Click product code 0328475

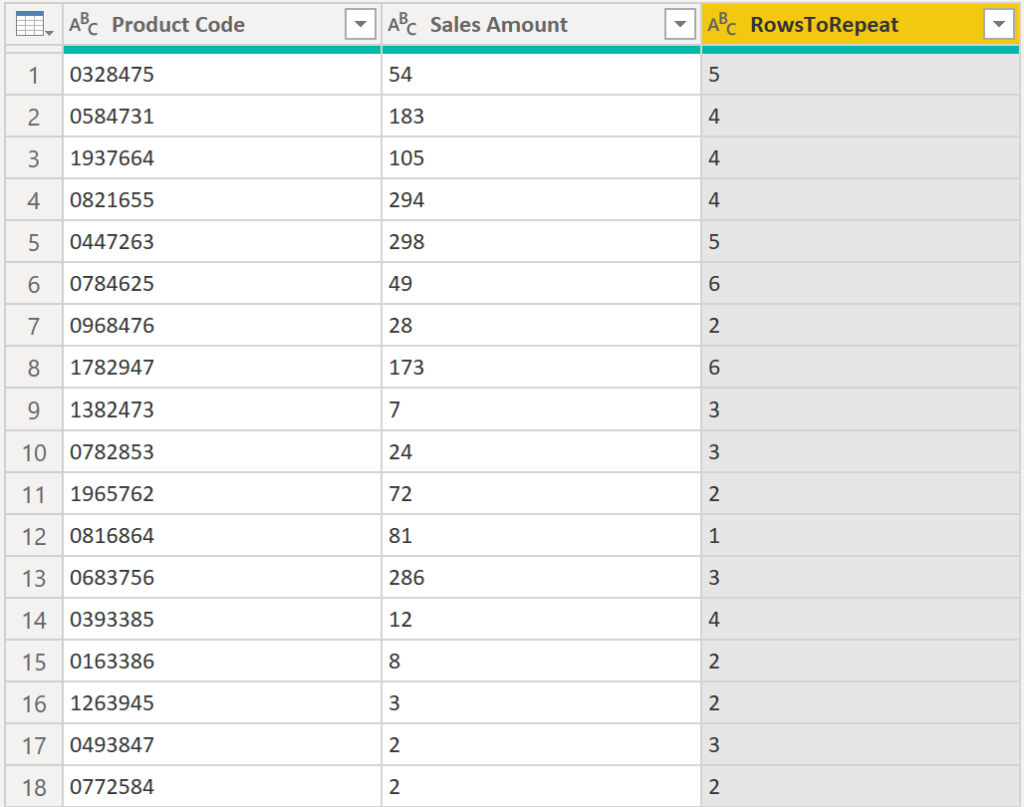pos(112,74)
